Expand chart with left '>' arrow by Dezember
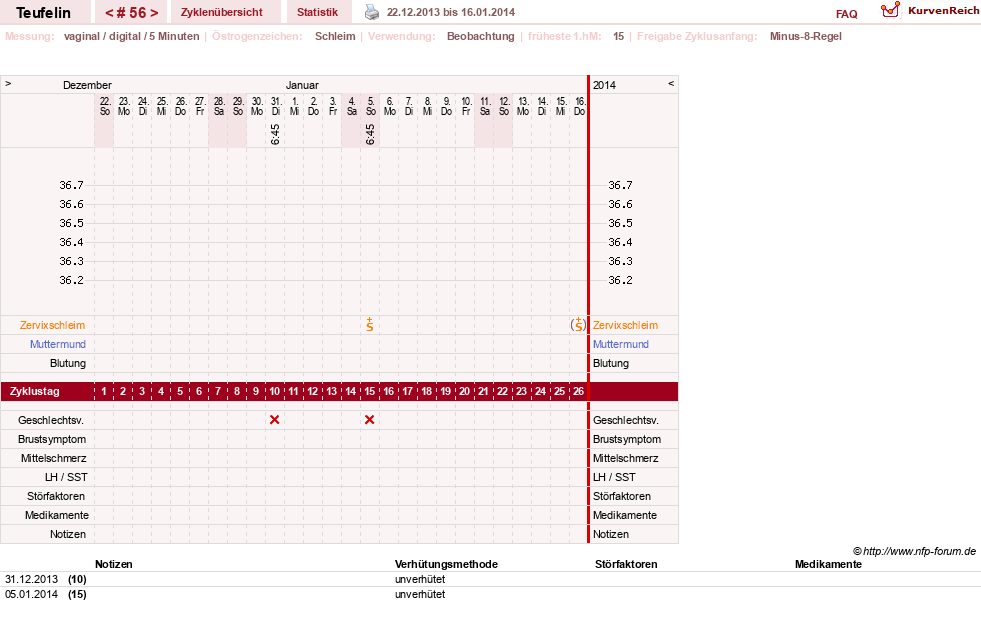 [x=8, y=83]
